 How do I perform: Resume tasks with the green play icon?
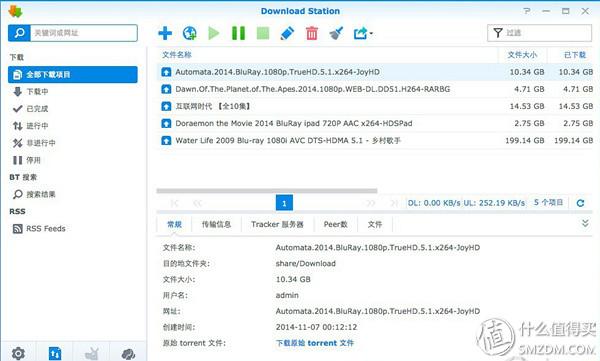(x=214, y=33)
